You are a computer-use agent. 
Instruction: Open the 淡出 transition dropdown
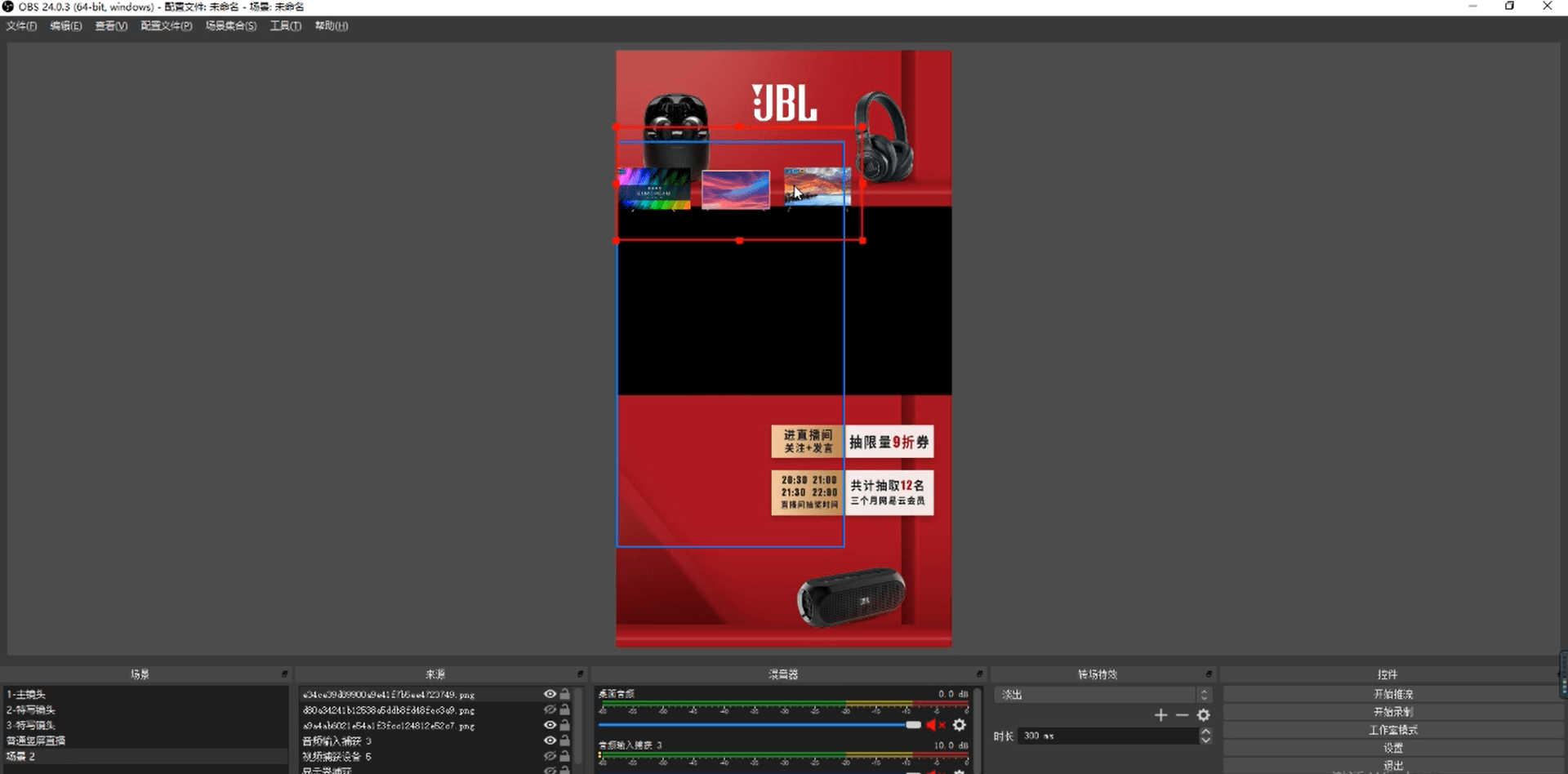click(x=1102, y=695)
